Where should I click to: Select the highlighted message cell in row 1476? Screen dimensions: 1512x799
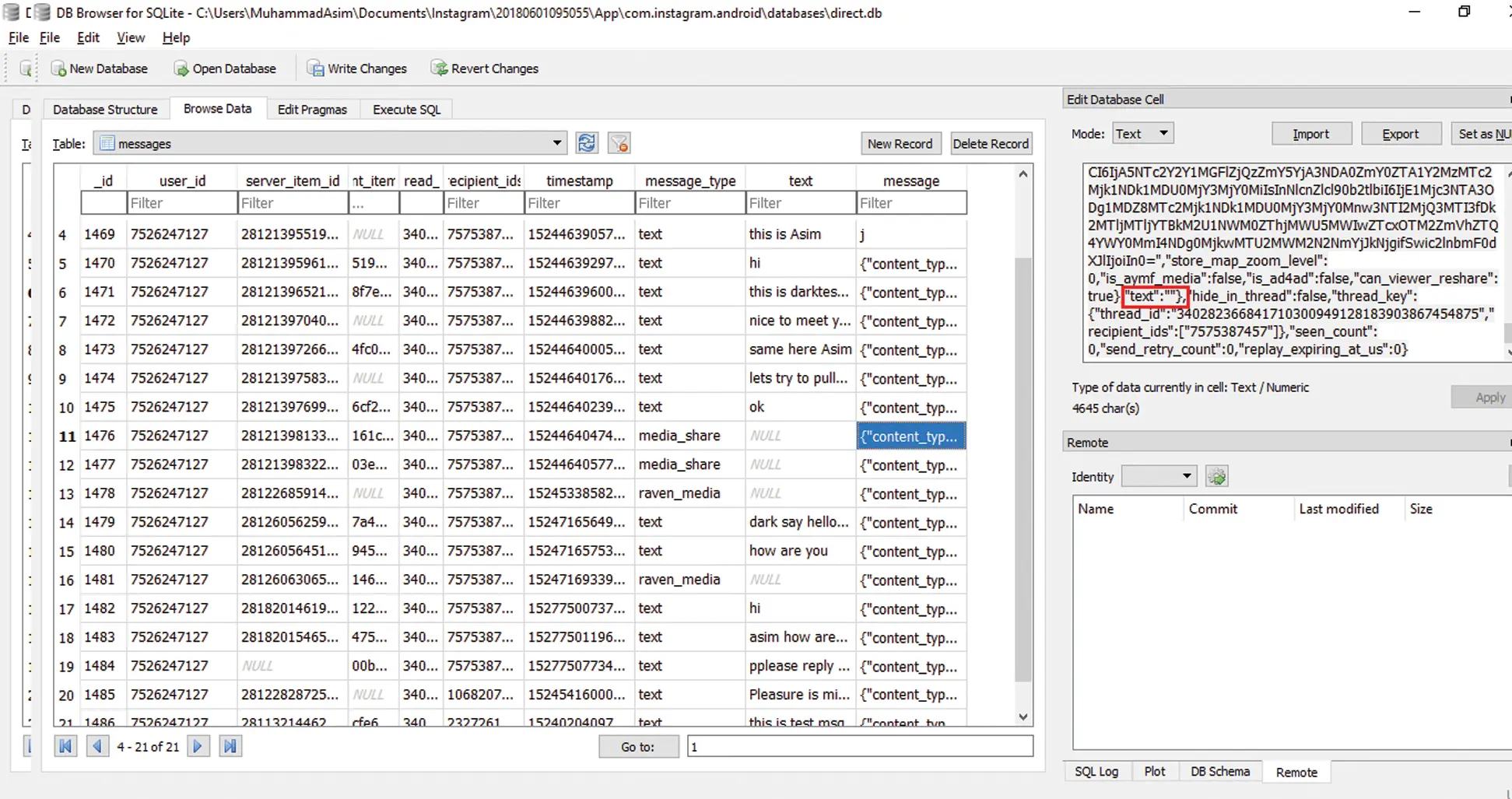pos(911,436)
